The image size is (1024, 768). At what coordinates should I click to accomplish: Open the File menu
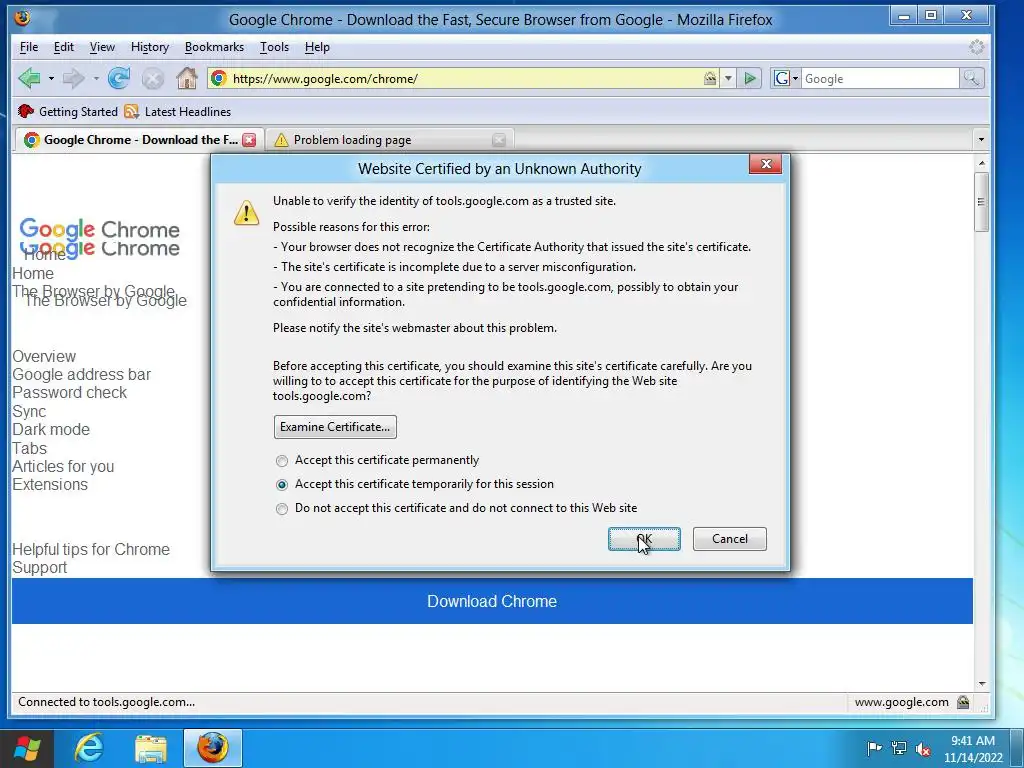pyautogui.click(x=29, y=47)
